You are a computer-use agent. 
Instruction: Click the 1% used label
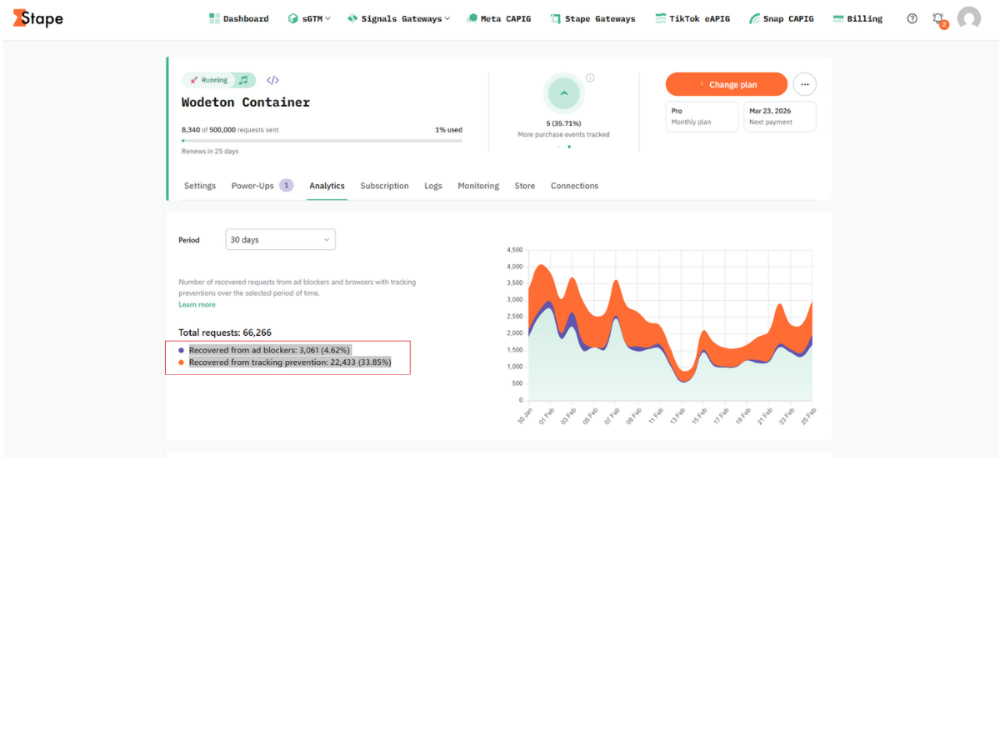(x=449, y=129)
